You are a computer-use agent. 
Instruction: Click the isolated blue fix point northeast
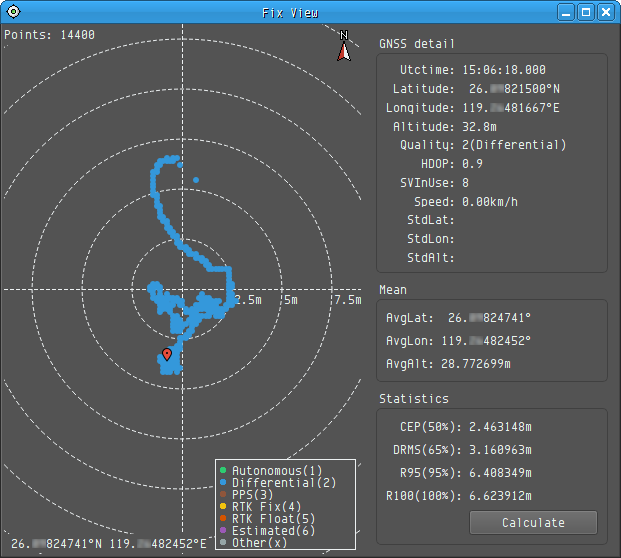196,180
